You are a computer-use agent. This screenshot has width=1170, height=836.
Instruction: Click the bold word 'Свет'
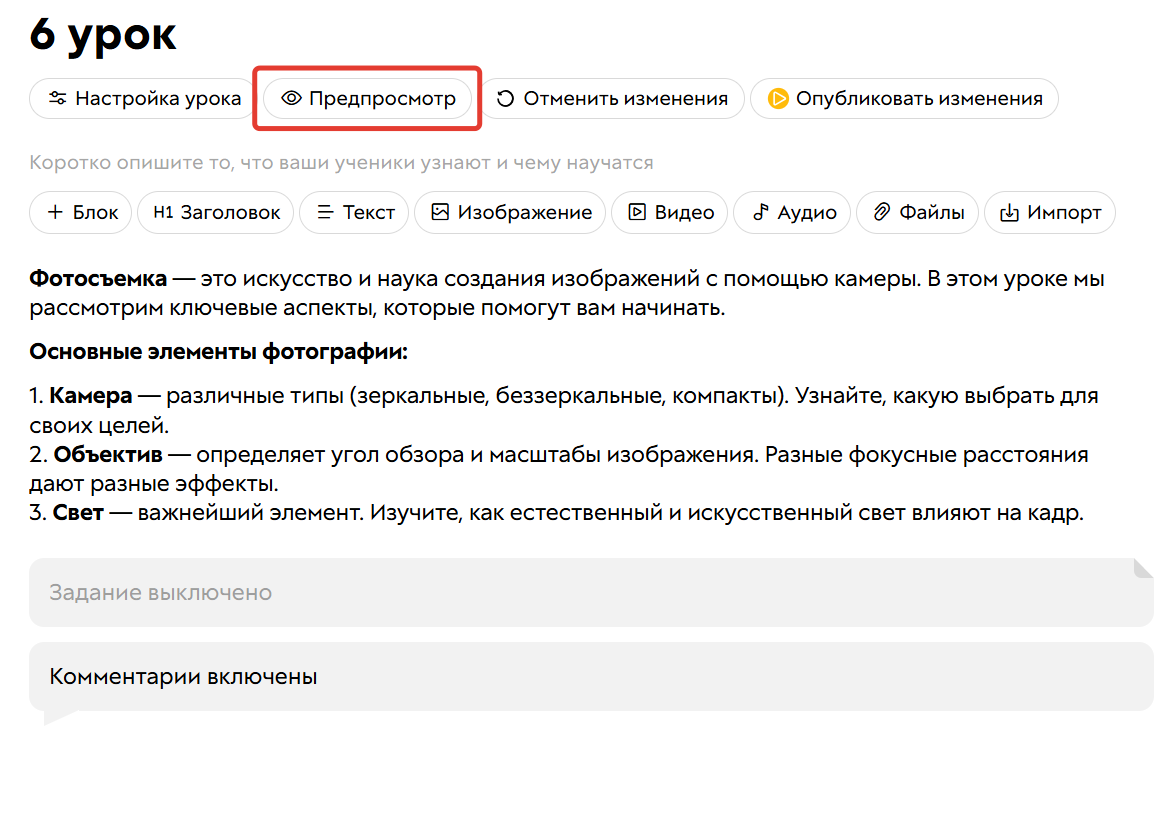click(78, 513)
